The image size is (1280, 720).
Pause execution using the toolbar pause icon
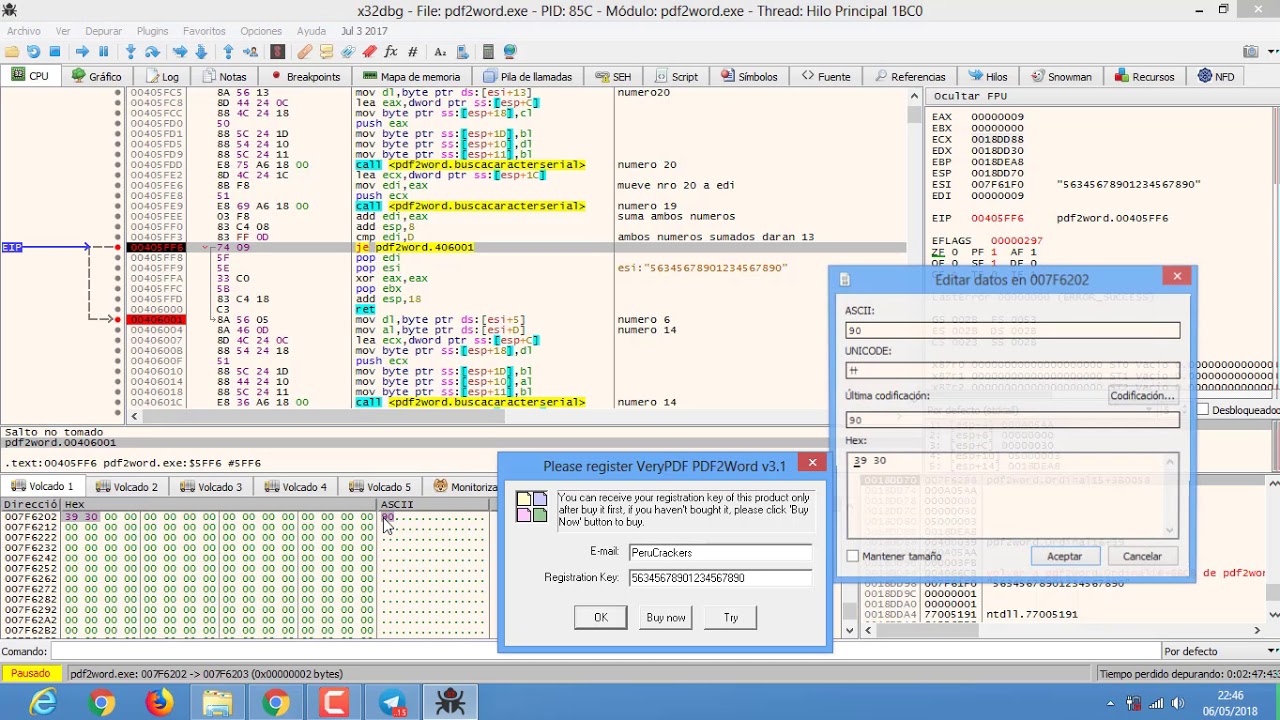103,51
